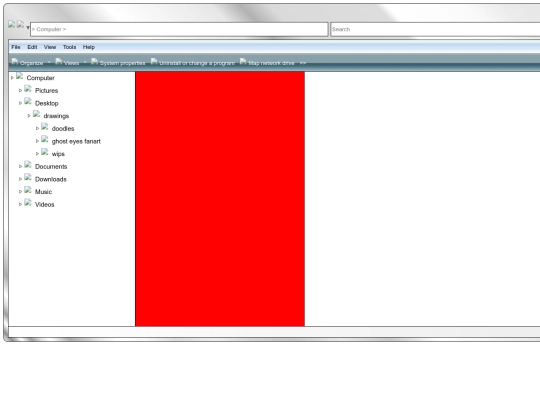Expand the Desktop folder arrow

click(20, 103)
